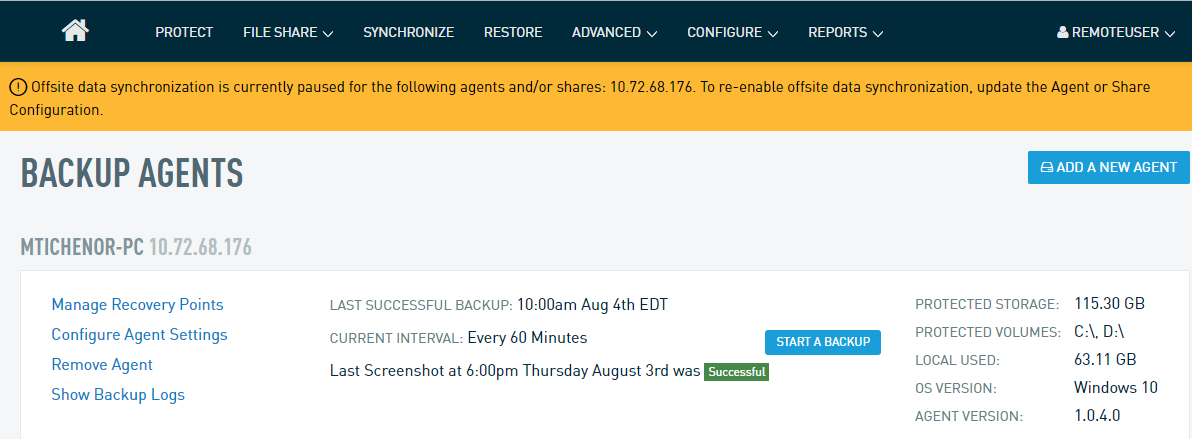Image resolution: width=1192 pixels, height=439 pixels.
Task: Go to the PROTECT menu item
Action: (184, 32)
